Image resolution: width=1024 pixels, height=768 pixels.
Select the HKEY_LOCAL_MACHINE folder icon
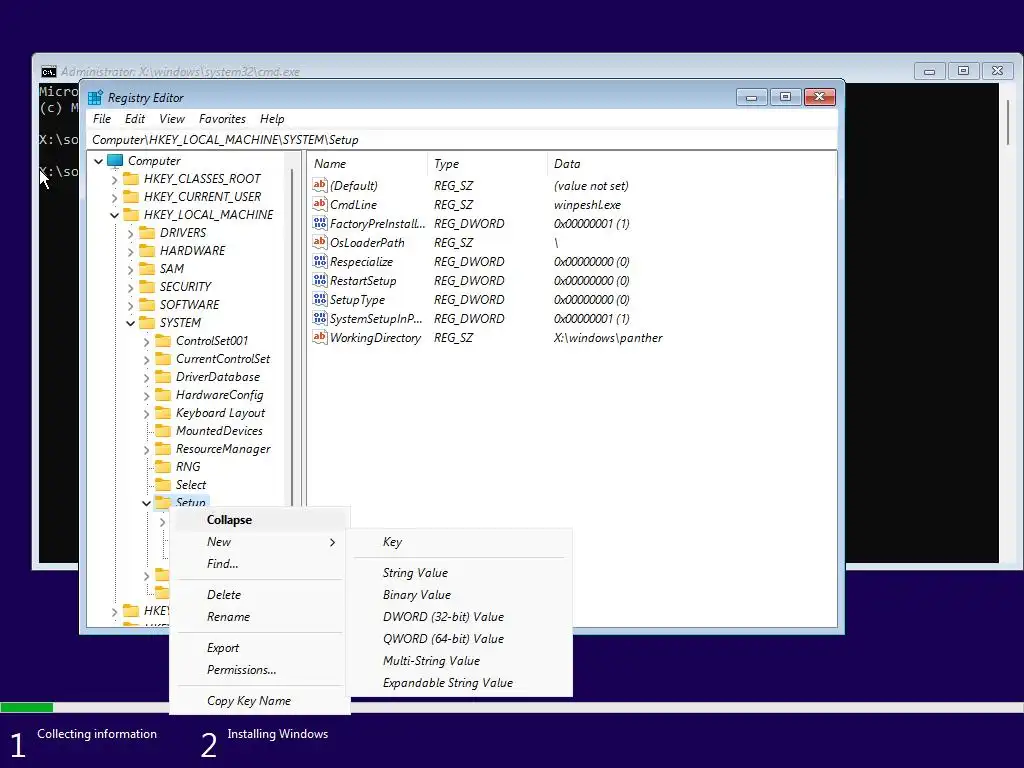131,214
